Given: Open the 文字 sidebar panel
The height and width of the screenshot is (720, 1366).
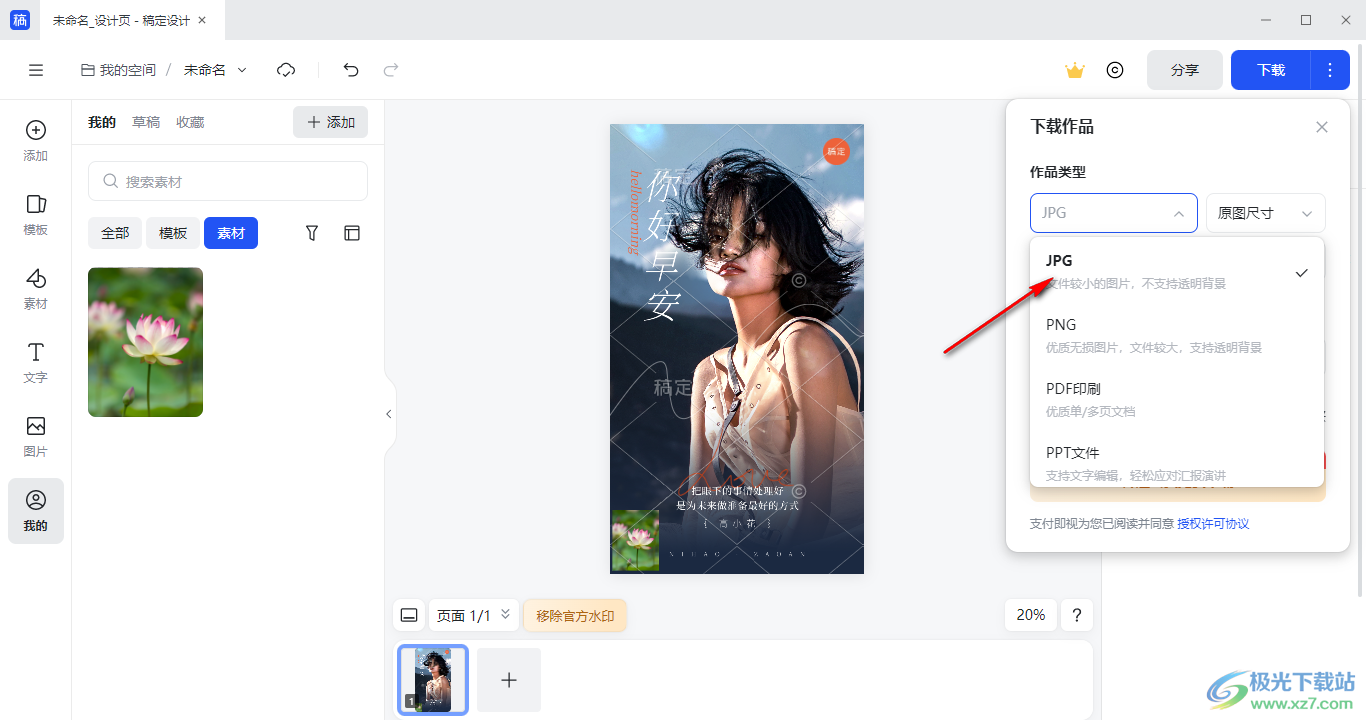Looking at the screenshot, I should point(36,363).
